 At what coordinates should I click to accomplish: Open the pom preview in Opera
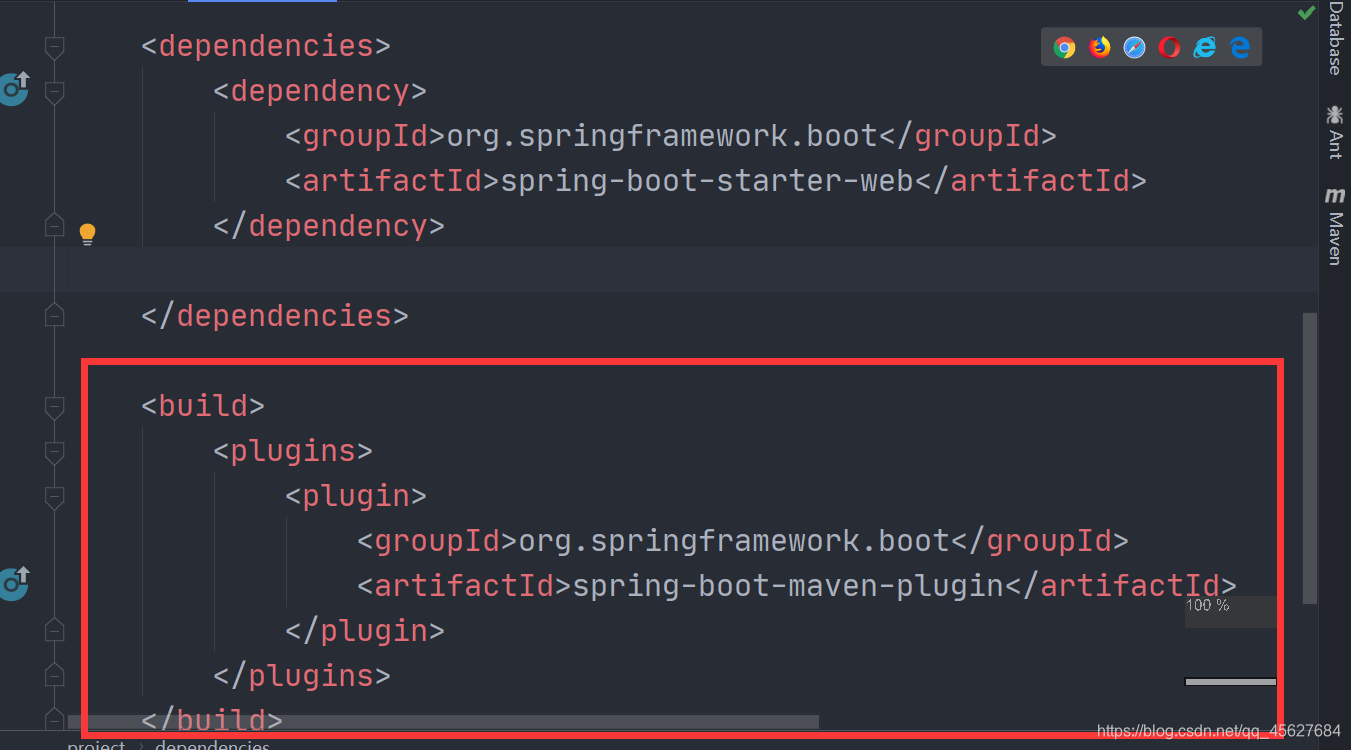(x=1169, y=47)
